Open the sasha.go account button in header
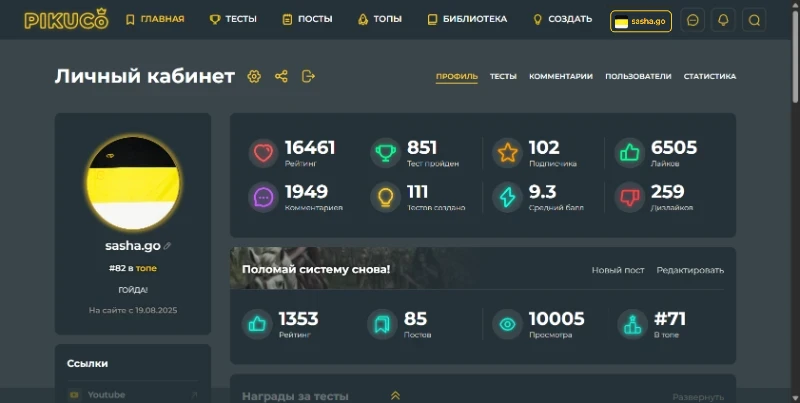 (x=641, y=21)
